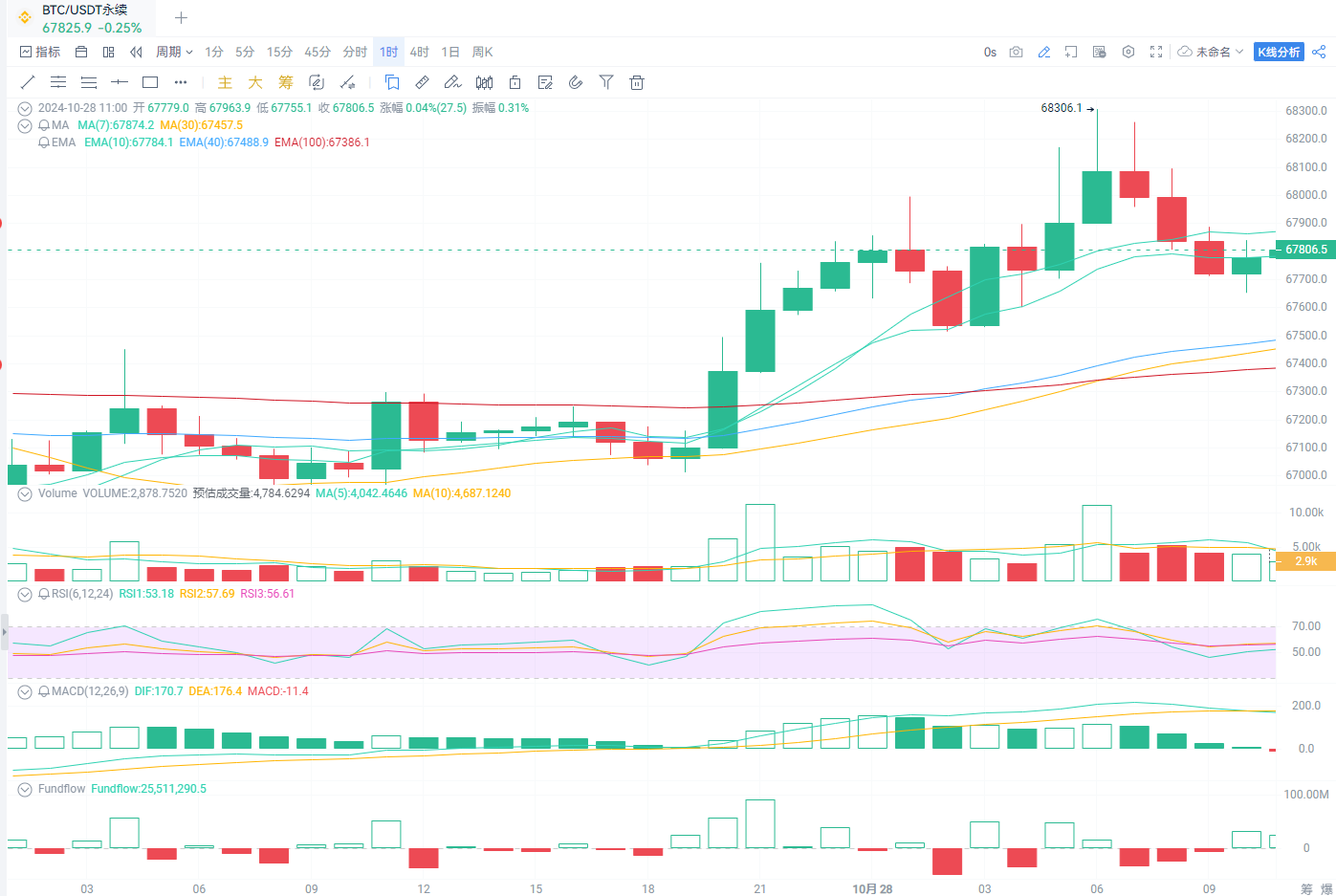1336x896 pixels.
Task: Open the multi-chart grid layout icon
Action: tap(108, 52)
